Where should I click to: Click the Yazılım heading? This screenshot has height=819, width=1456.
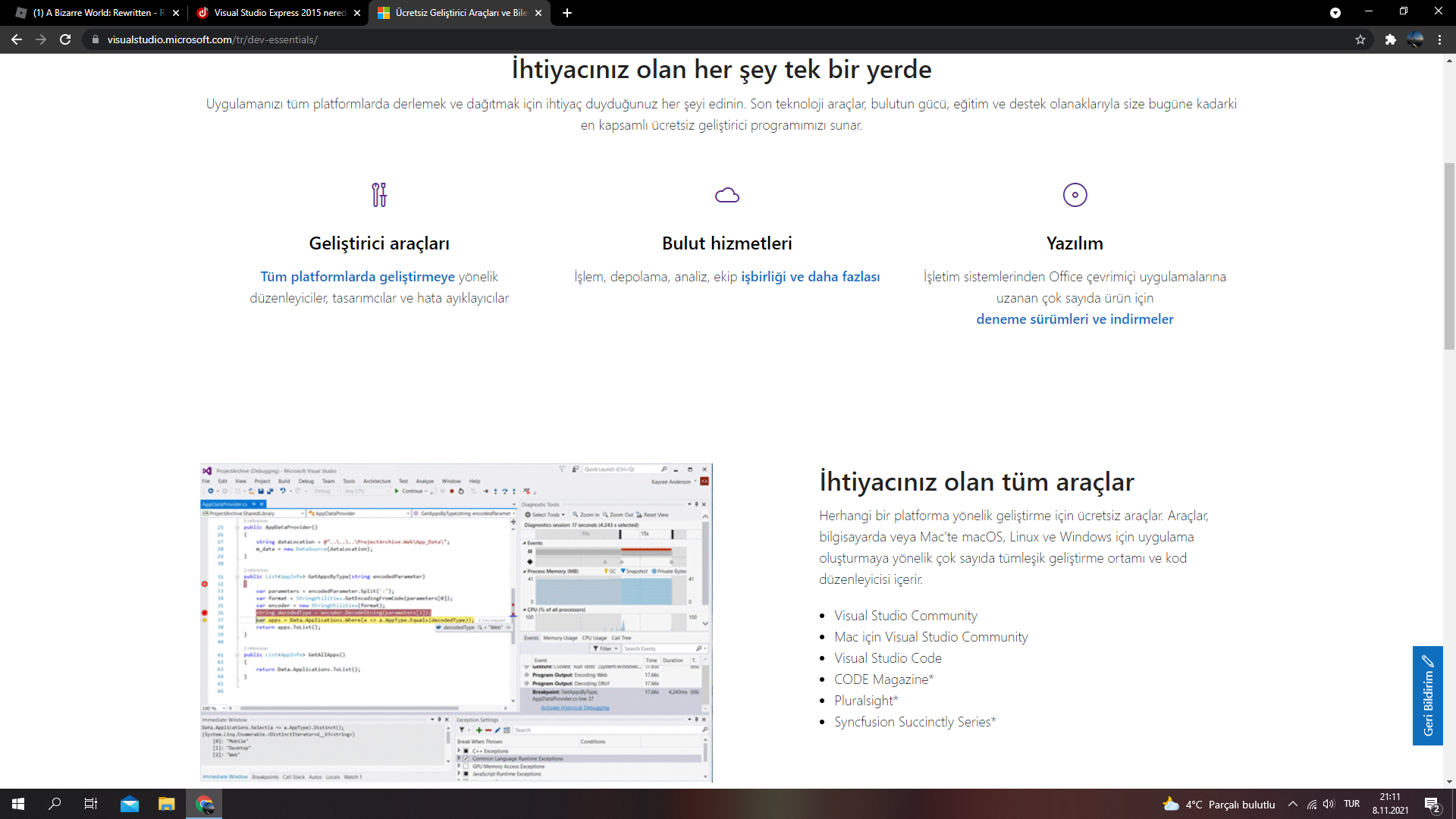(x=1075, y=243)
